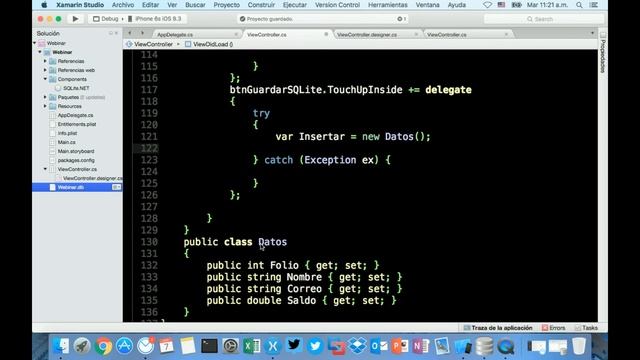This screenshot has width=640, height=360.
Task: Expand the Referencias folder
Action: click(x=45, y=61)
